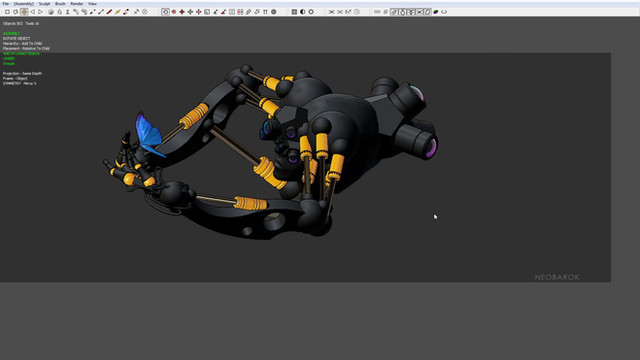The width and height of the screenshot is (640, 360).
Task: Click the right-pointing triangle icon
Action: pyautogui.click(x=40, y=12)
